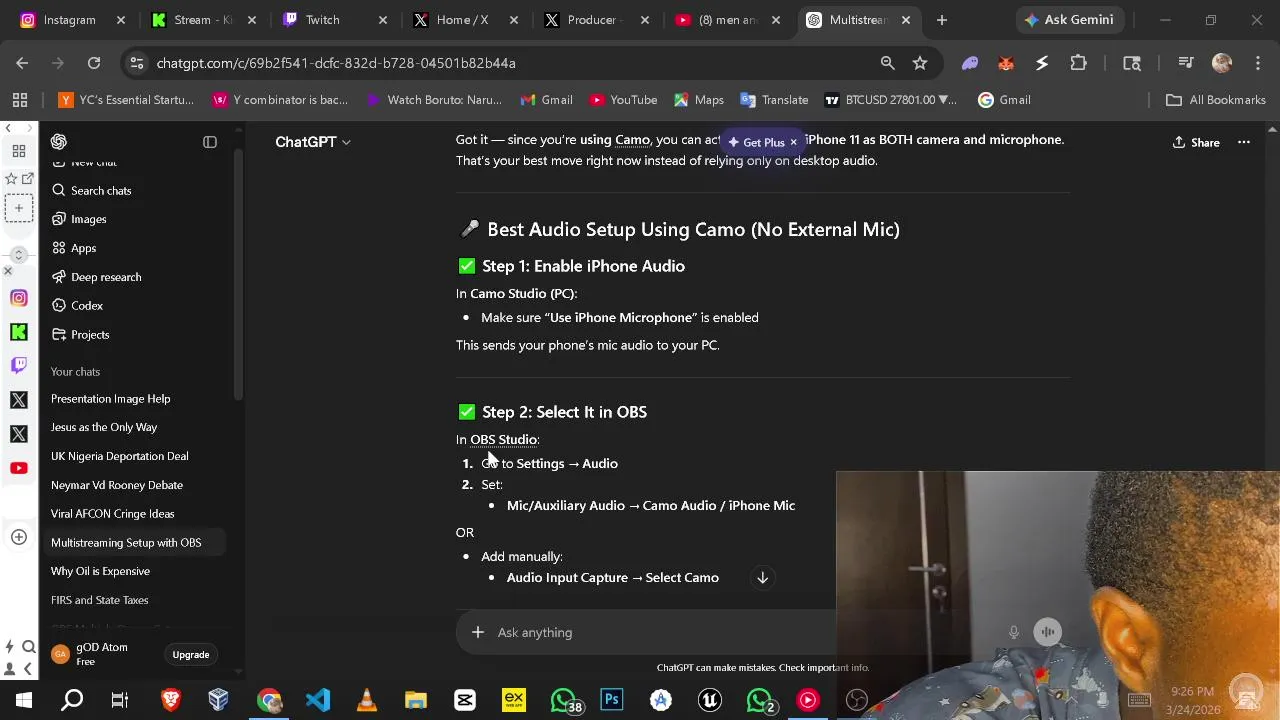Open VLC media player from taskbar
The image size is (1280, 720).
click(x=366, y=700)
